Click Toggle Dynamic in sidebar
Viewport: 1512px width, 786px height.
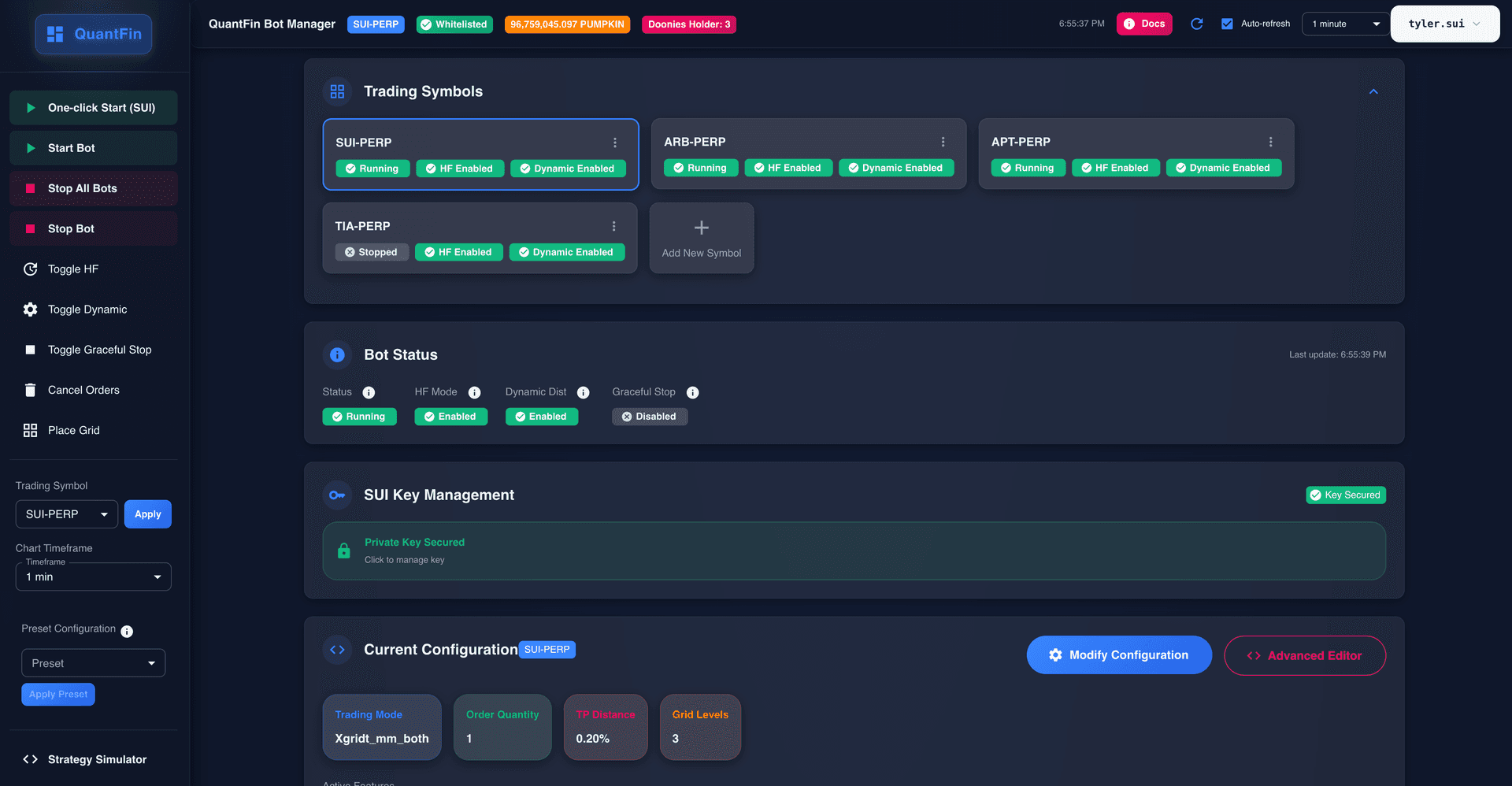[94, 310]
